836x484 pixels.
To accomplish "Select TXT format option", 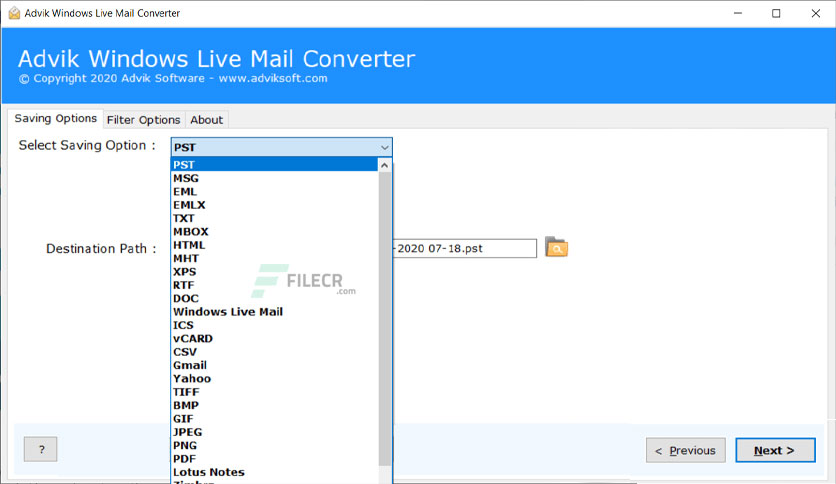I will coord(275,218).
